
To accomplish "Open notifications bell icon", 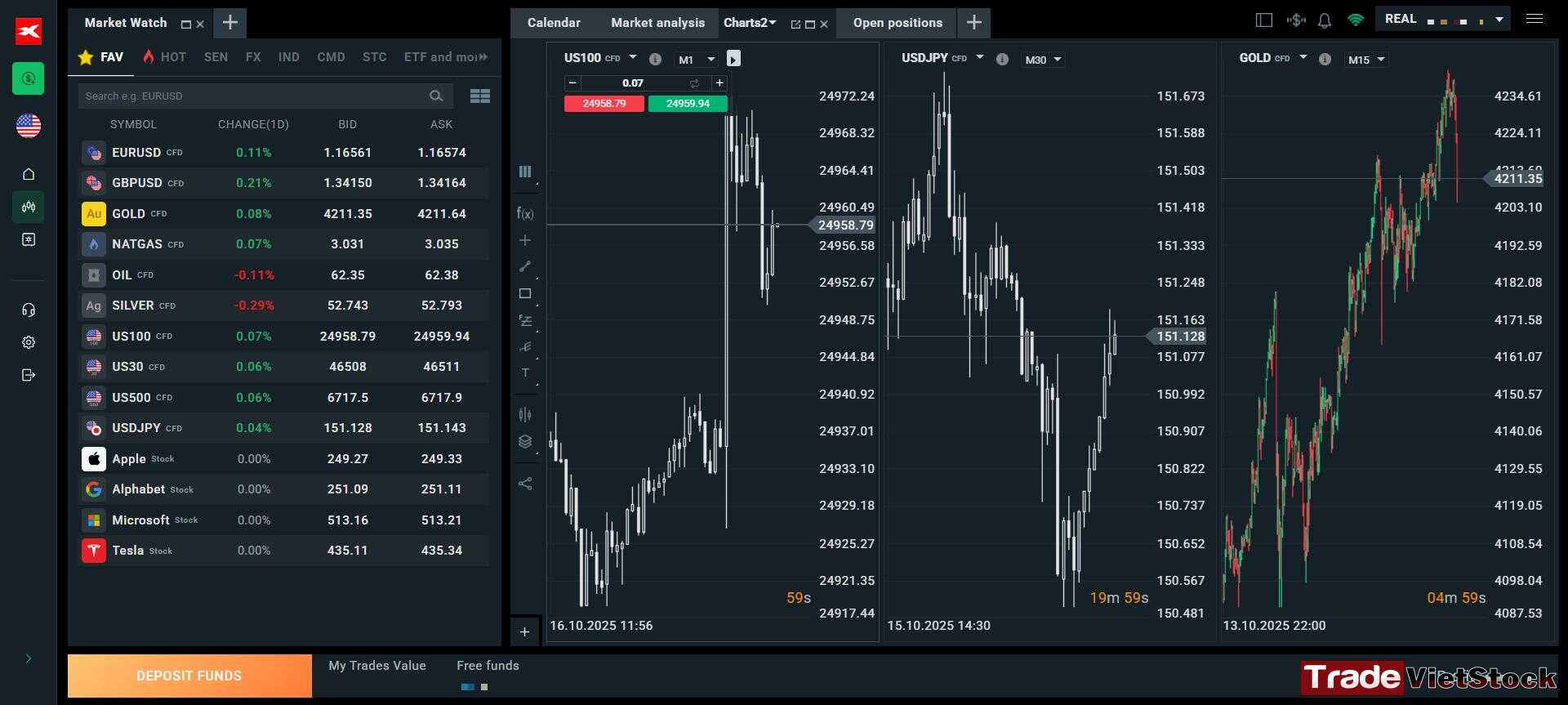I will (1325, 20).
